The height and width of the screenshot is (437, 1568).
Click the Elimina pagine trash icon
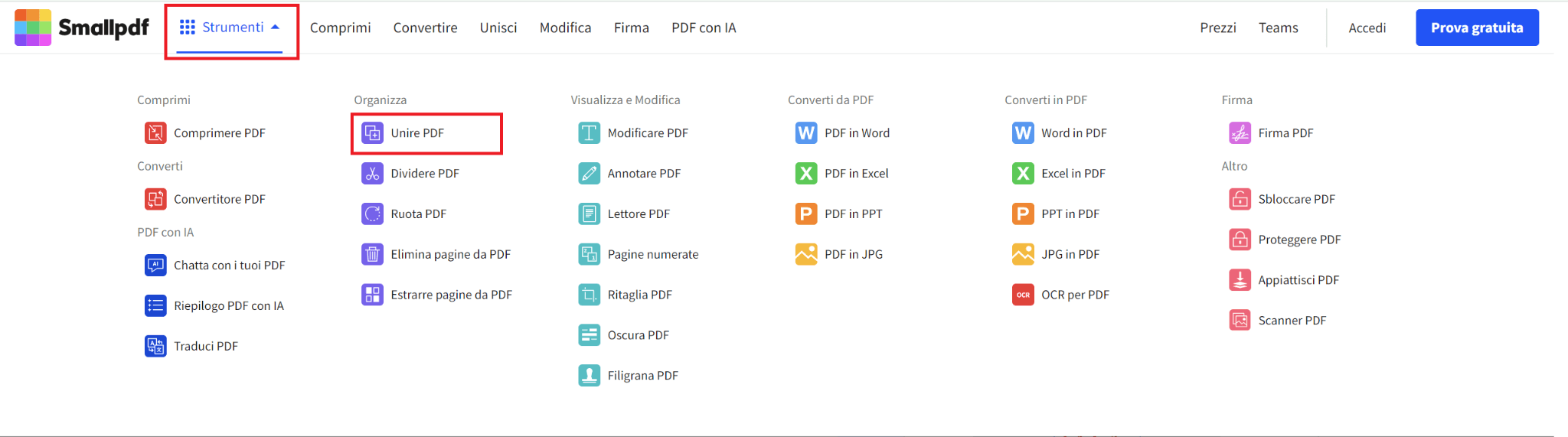pos(372,254)
